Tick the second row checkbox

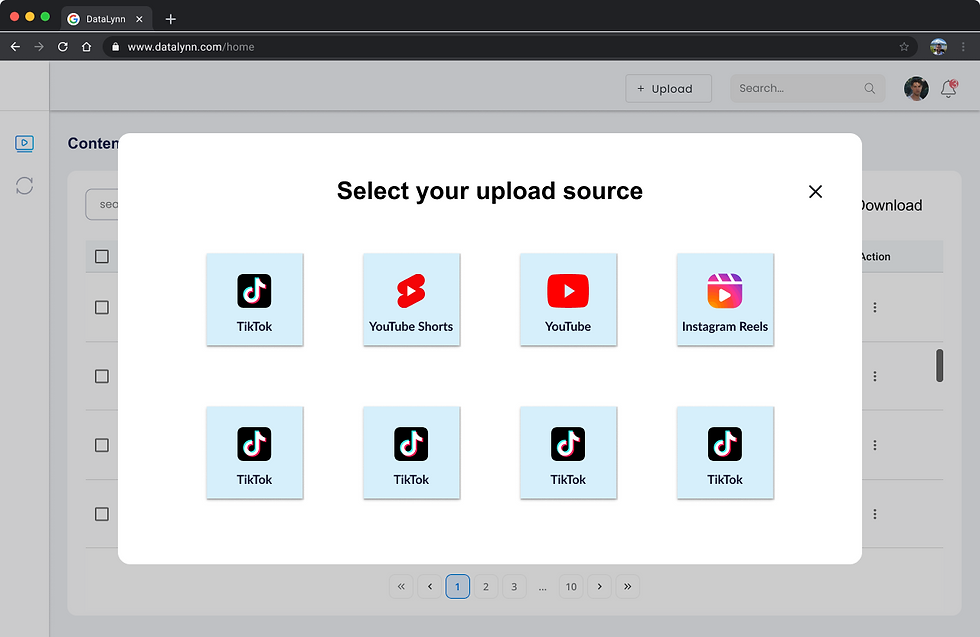[102, 376]
